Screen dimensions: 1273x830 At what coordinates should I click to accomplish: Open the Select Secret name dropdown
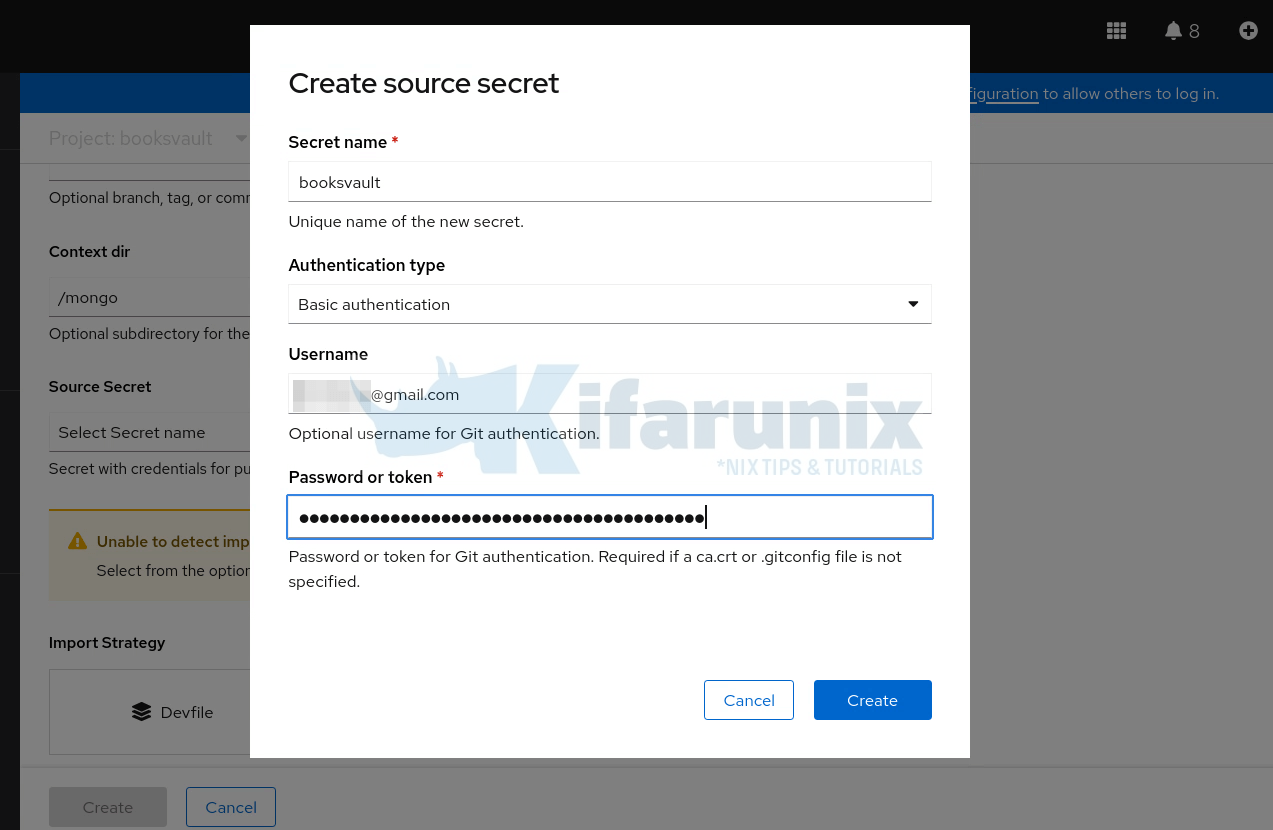coord(149,432)
